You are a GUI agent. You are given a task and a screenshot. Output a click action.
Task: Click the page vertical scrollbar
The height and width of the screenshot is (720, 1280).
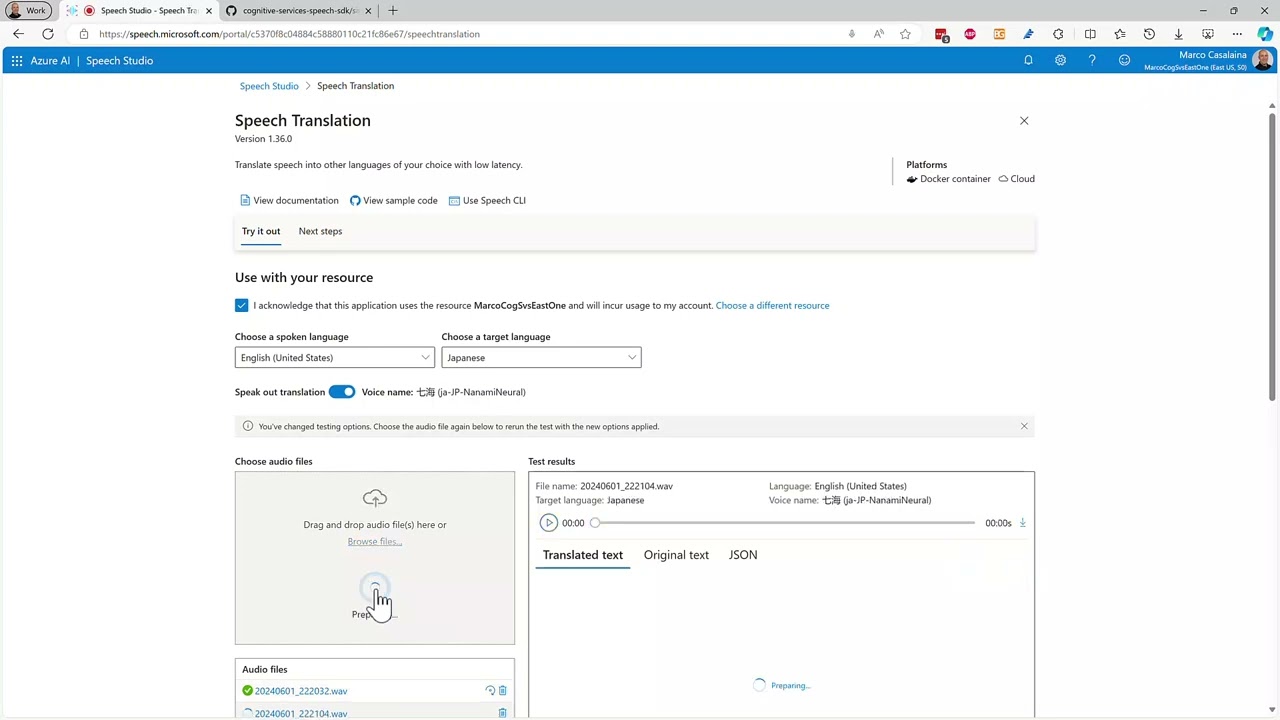click(x=1272, y=255)
